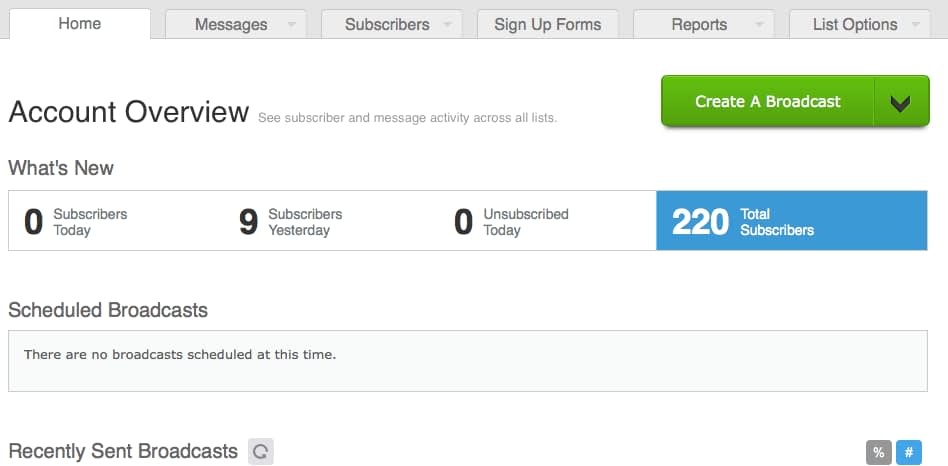Screen dimensions: 948x466
Task: Open the Home tab
Action: (80, 24)
